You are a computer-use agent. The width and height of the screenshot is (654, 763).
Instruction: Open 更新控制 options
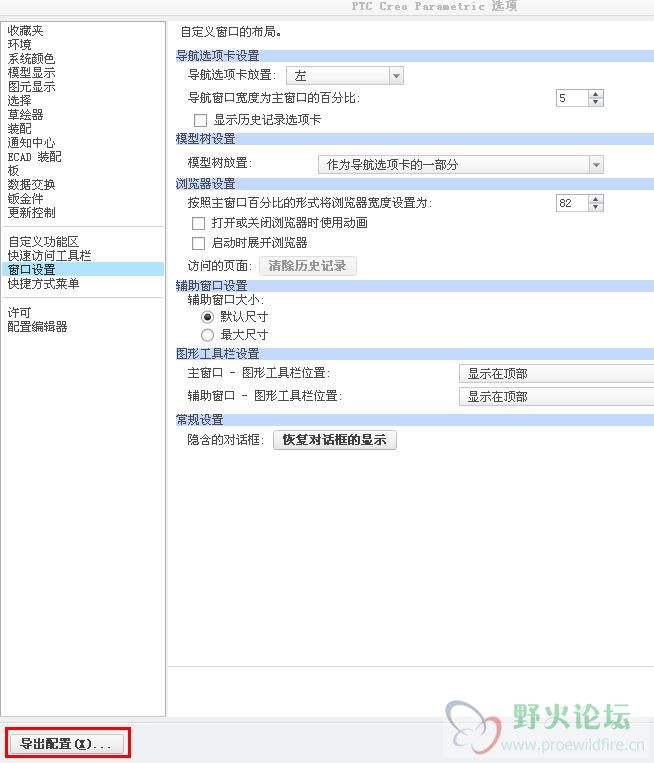coord(31,213)
